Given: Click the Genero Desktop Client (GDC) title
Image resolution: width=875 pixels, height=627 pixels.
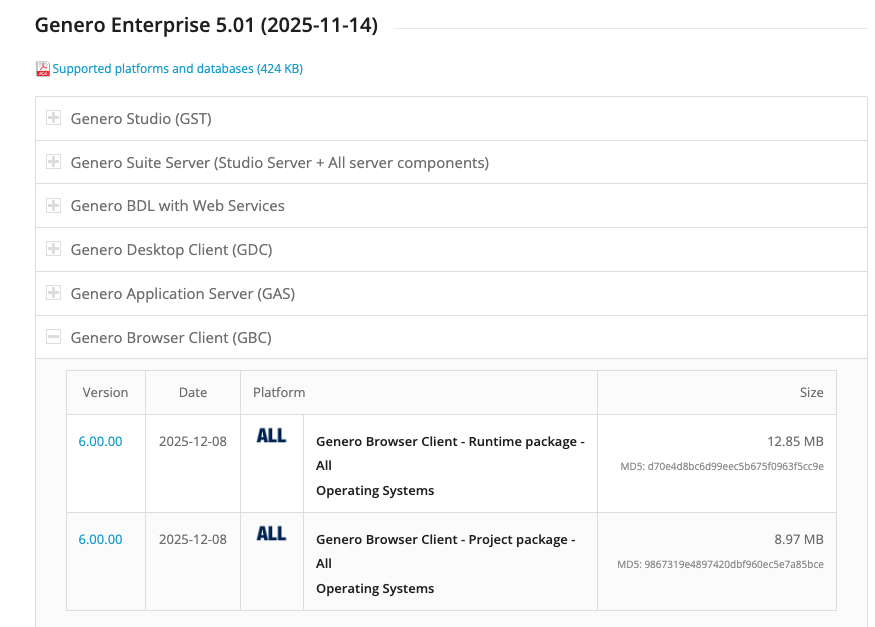Looking at the screenshot, I should click(x=171, y=250).
